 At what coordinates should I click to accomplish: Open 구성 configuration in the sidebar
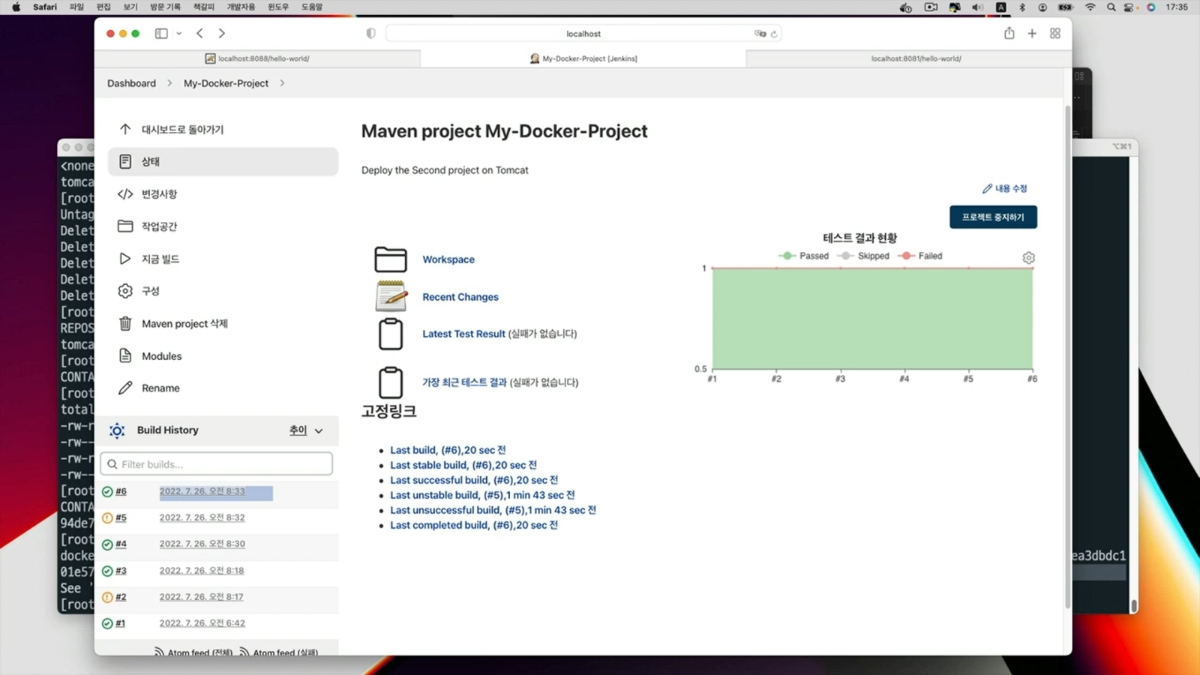point(150,291)
